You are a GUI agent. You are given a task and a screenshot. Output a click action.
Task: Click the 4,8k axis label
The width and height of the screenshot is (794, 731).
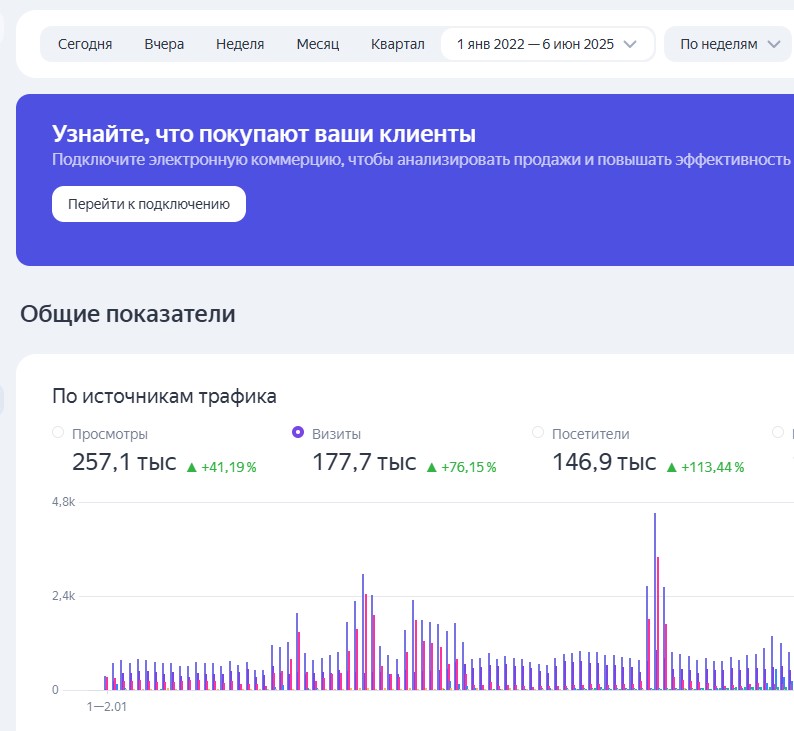click(x=63, y=502)
